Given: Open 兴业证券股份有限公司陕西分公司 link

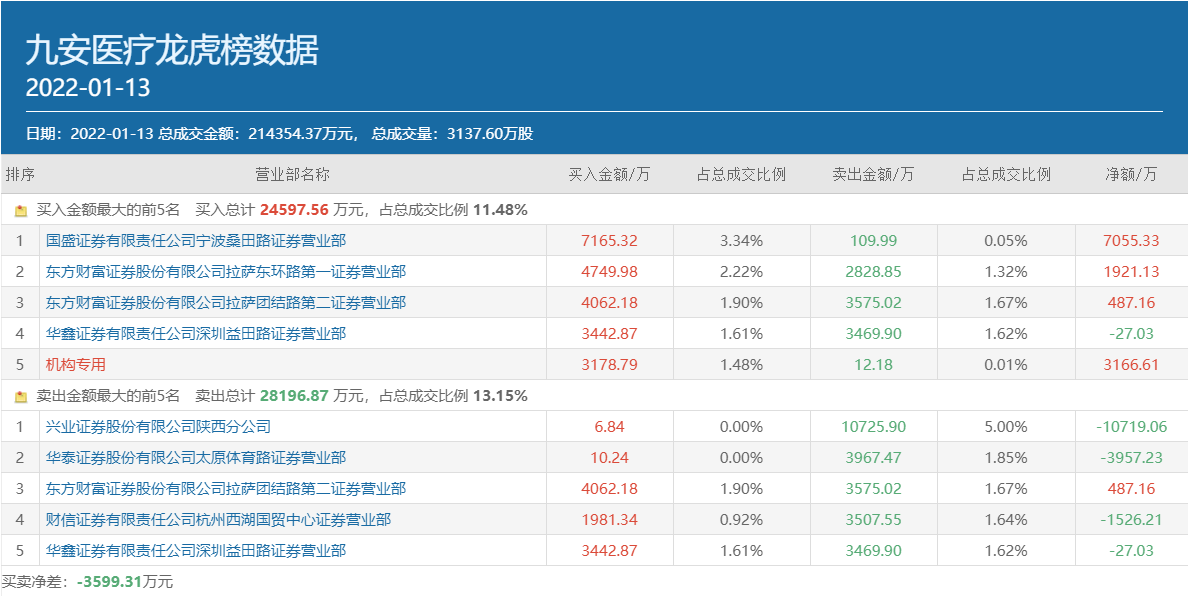Looking at the screenshot, I should tap(158, 427).
